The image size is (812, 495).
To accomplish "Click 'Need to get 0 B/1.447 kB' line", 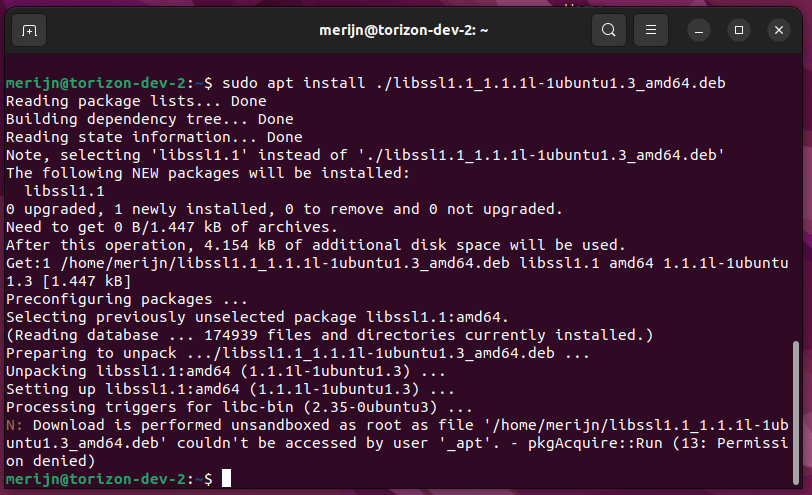I will tap(172, 227).
